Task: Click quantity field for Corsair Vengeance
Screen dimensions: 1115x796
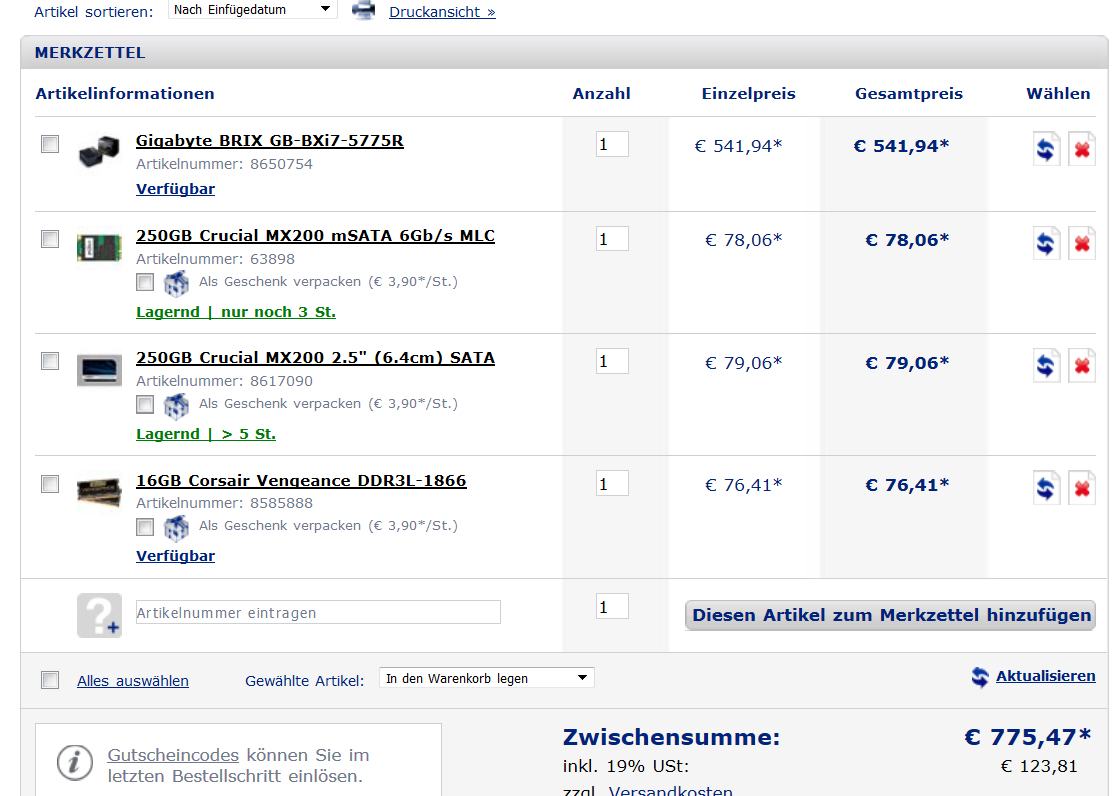Action: pyautogui.click(x=612, y=484)
